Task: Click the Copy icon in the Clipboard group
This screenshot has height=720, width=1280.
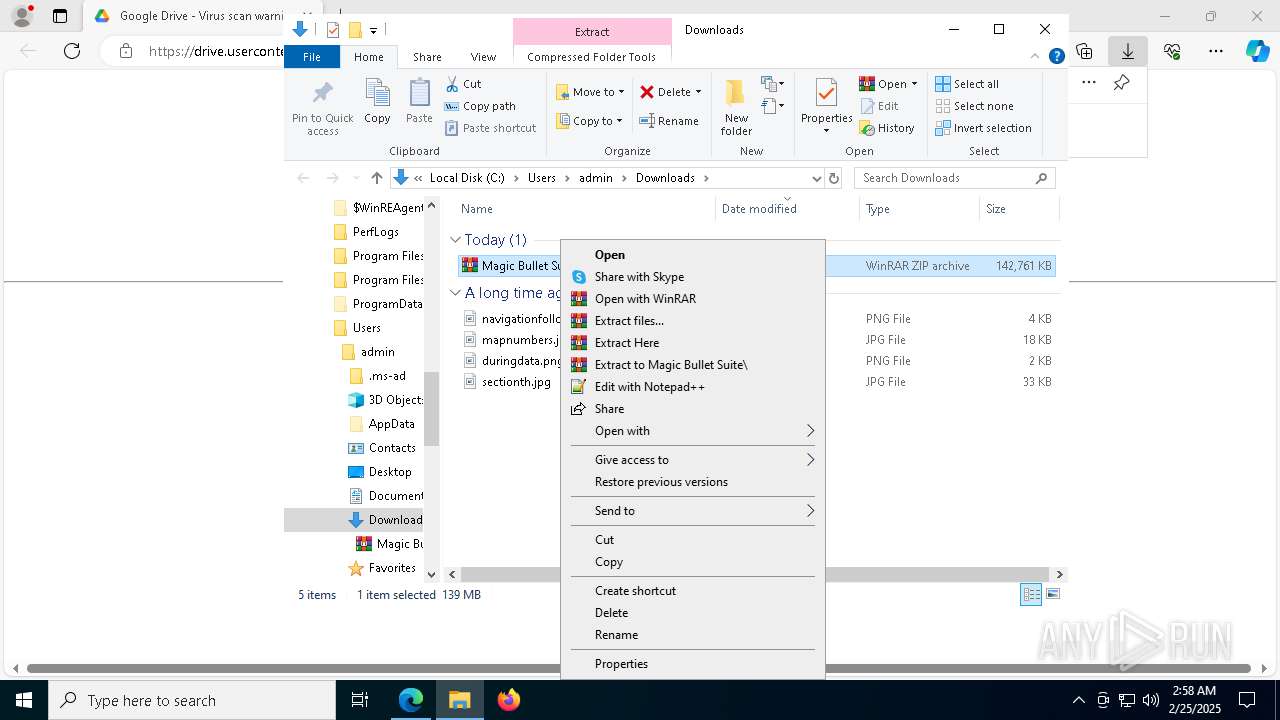Action: point(377,94)
